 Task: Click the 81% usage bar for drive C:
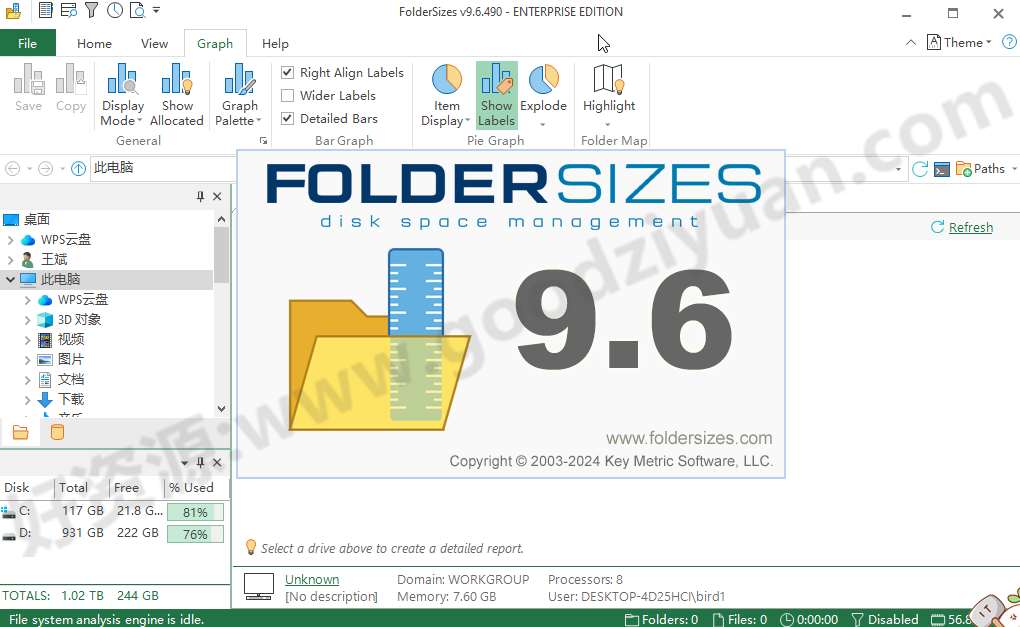coord(195,511)
